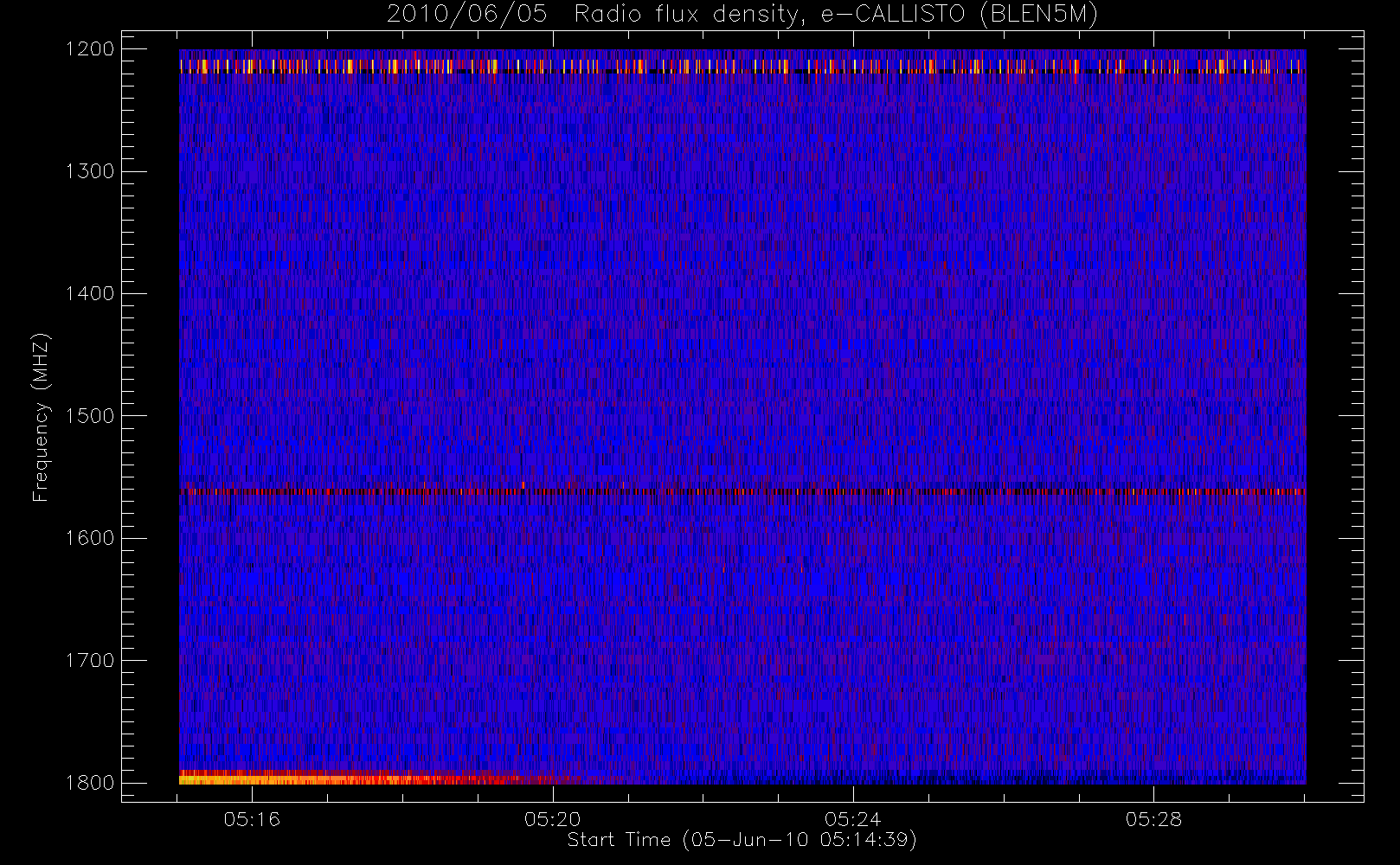Click the 05:28 time axis label

(x=1153, y=819)
